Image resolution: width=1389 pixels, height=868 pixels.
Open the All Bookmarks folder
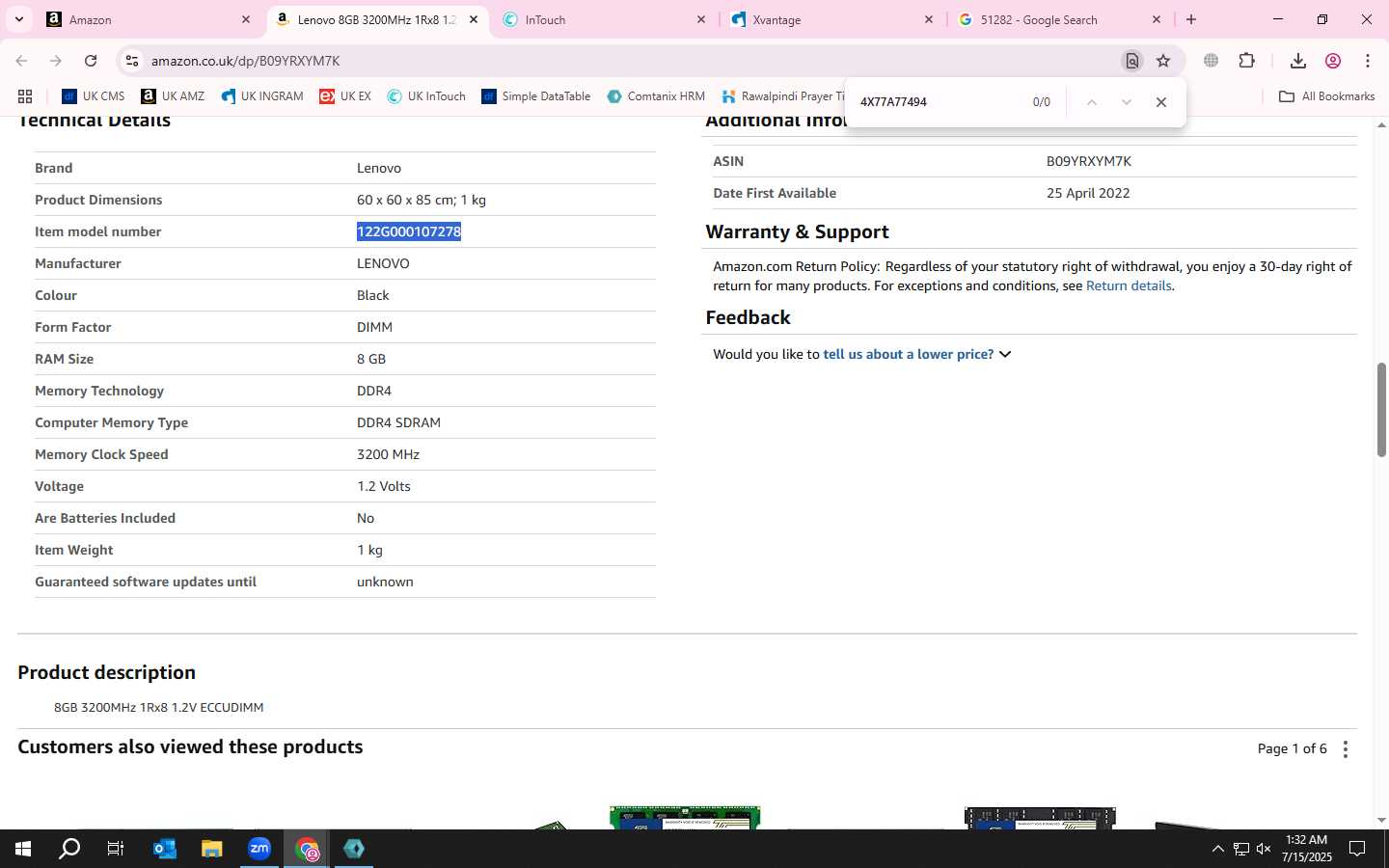click(1326, 96)
